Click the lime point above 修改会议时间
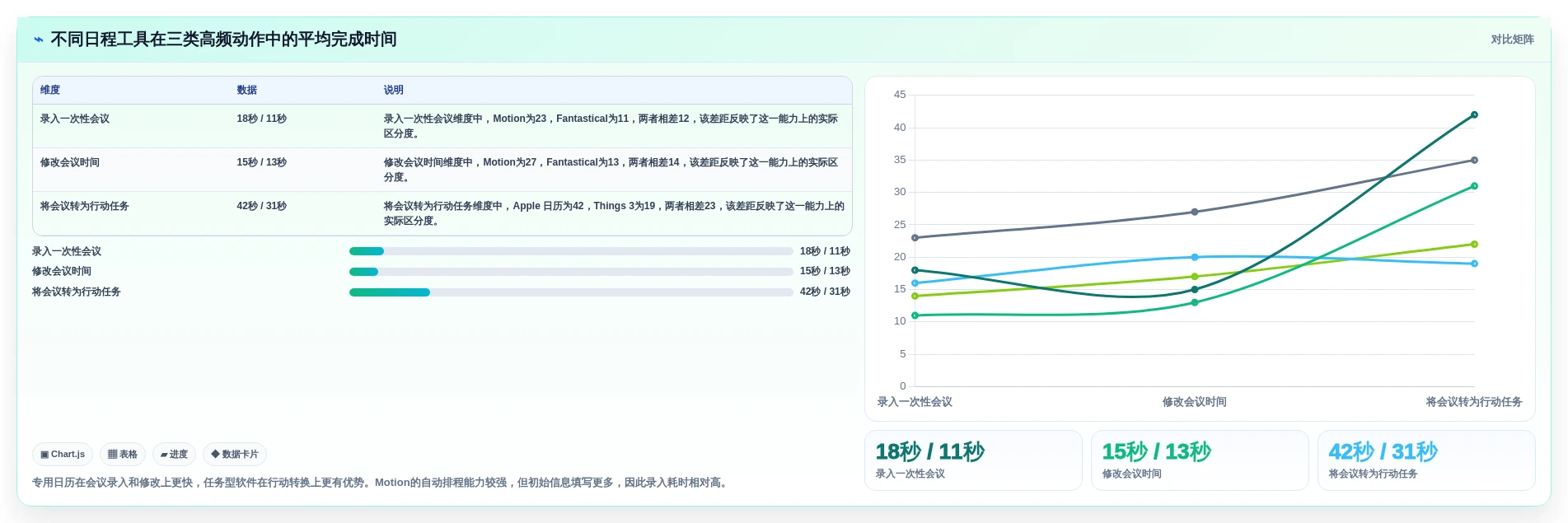 pyautogui.click(x=1195, y=277)
